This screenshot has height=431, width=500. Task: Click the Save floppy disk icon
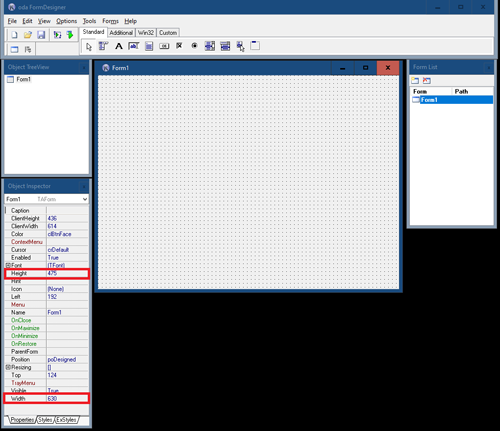pos(41,35)
